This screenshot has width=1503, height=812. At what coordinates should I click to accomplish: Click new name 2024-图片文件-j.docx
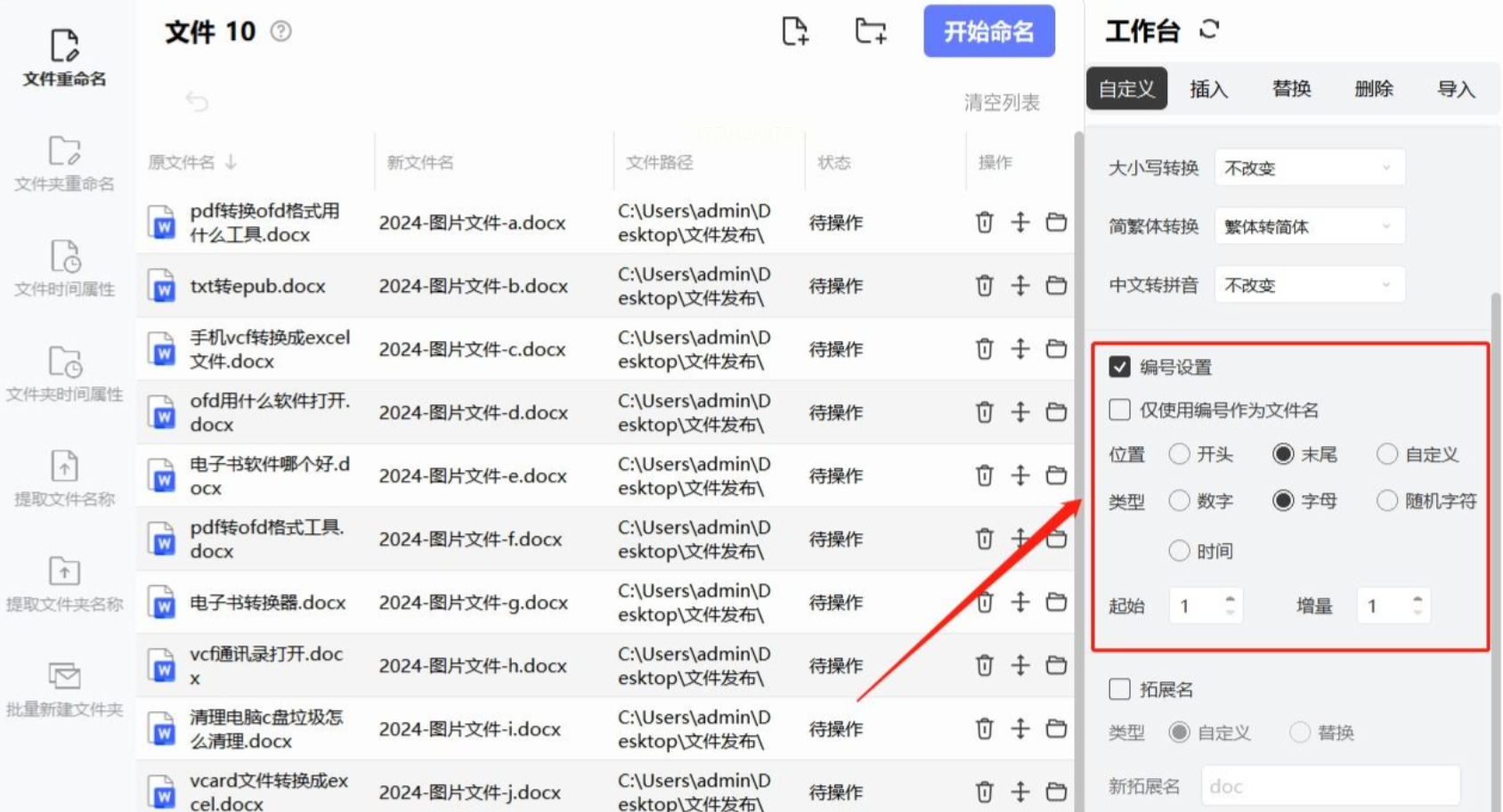[x=470, y=792]
